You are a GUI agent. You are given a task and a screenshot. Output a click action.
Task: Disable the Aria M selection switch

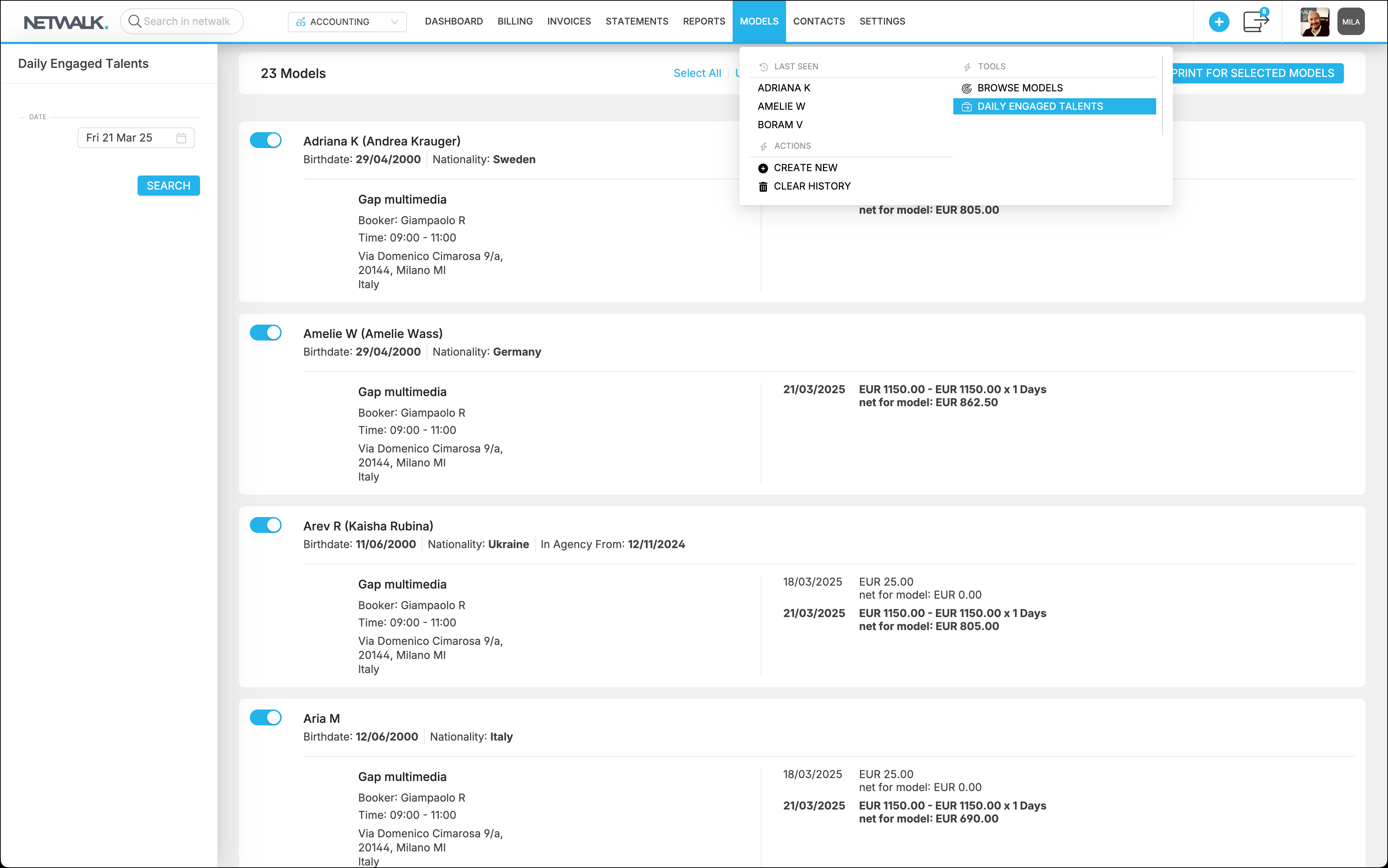point(266,717)
